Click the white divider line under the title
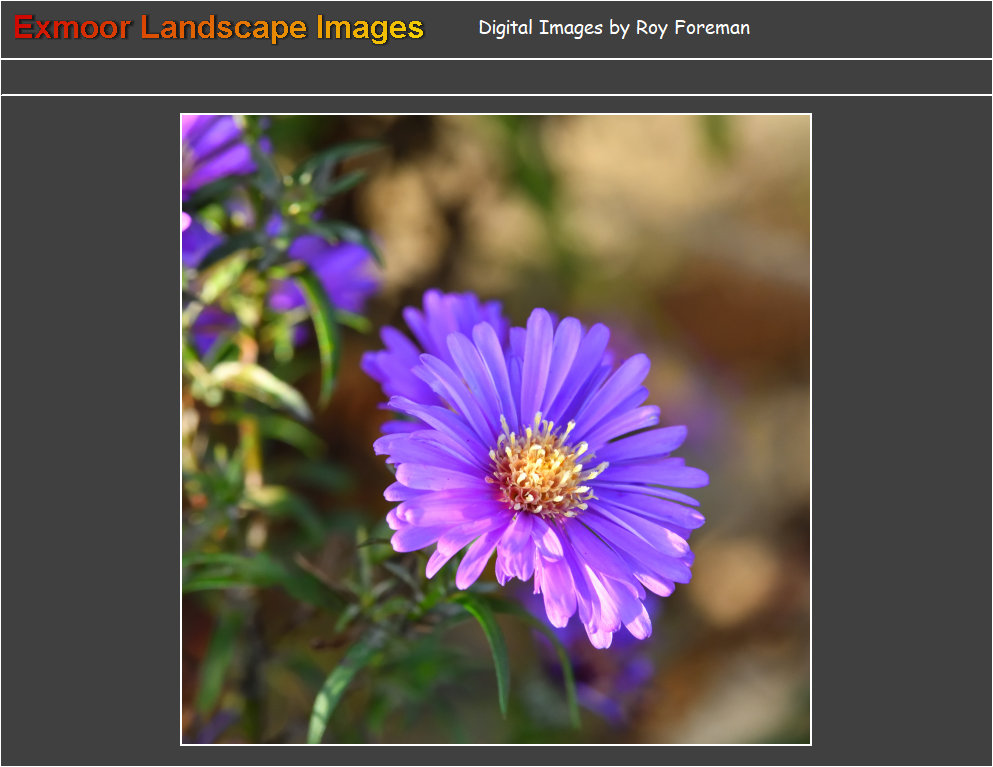The height and width of the screenshot is (767, 993). [x=496, y=59]
